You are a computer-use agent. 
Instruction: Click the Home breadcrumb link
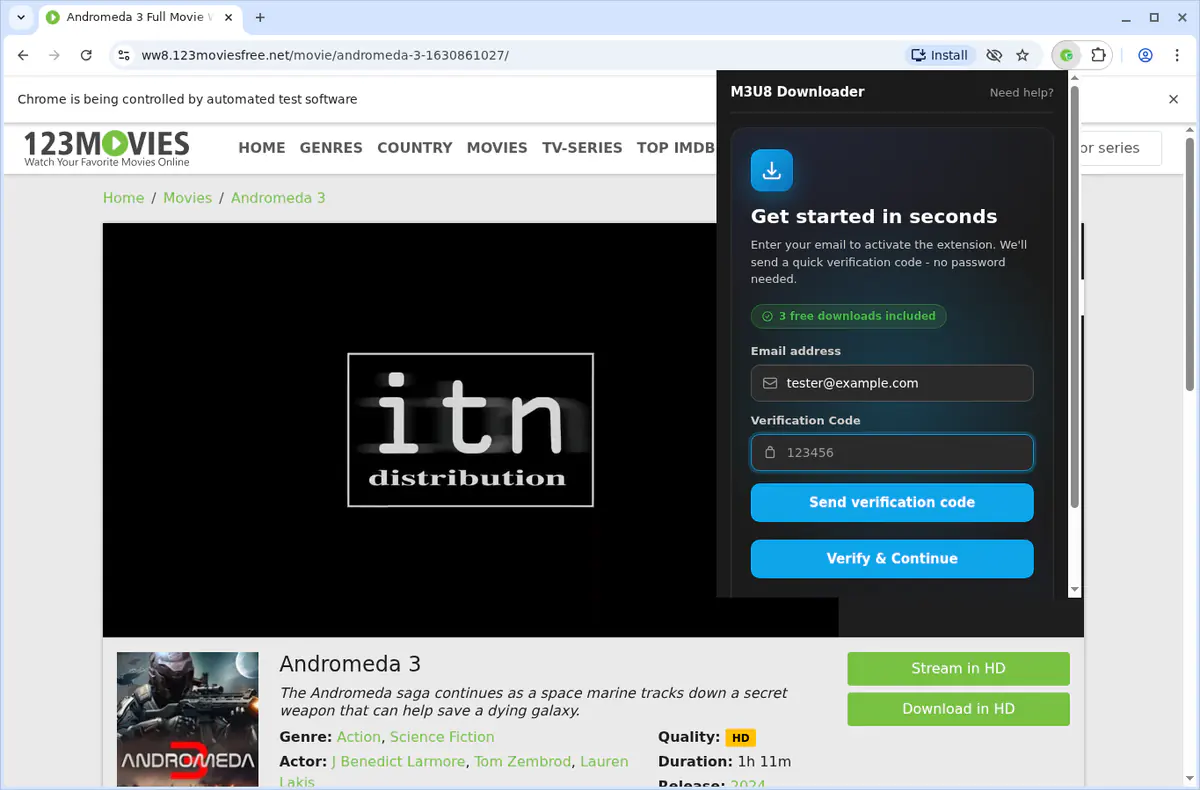coord(123,198)
